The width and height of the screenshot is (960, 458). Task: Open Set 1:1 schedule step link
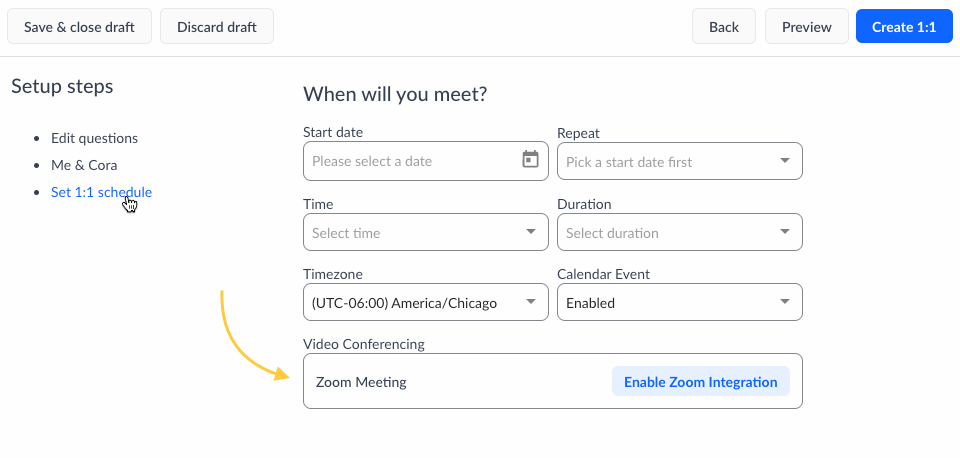(101, 192)
